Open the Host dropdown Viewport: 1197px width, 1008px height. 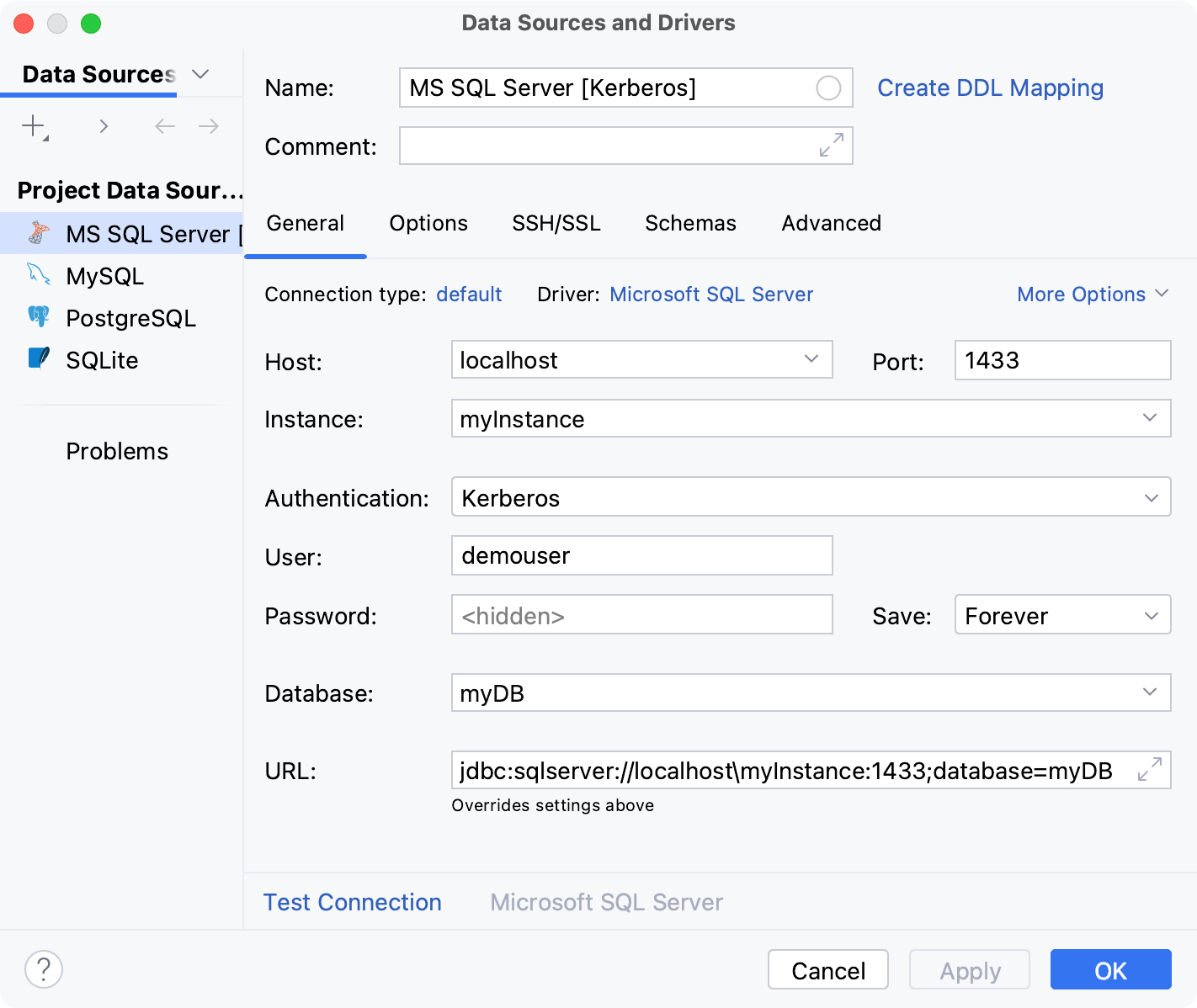tap(811, 359)
